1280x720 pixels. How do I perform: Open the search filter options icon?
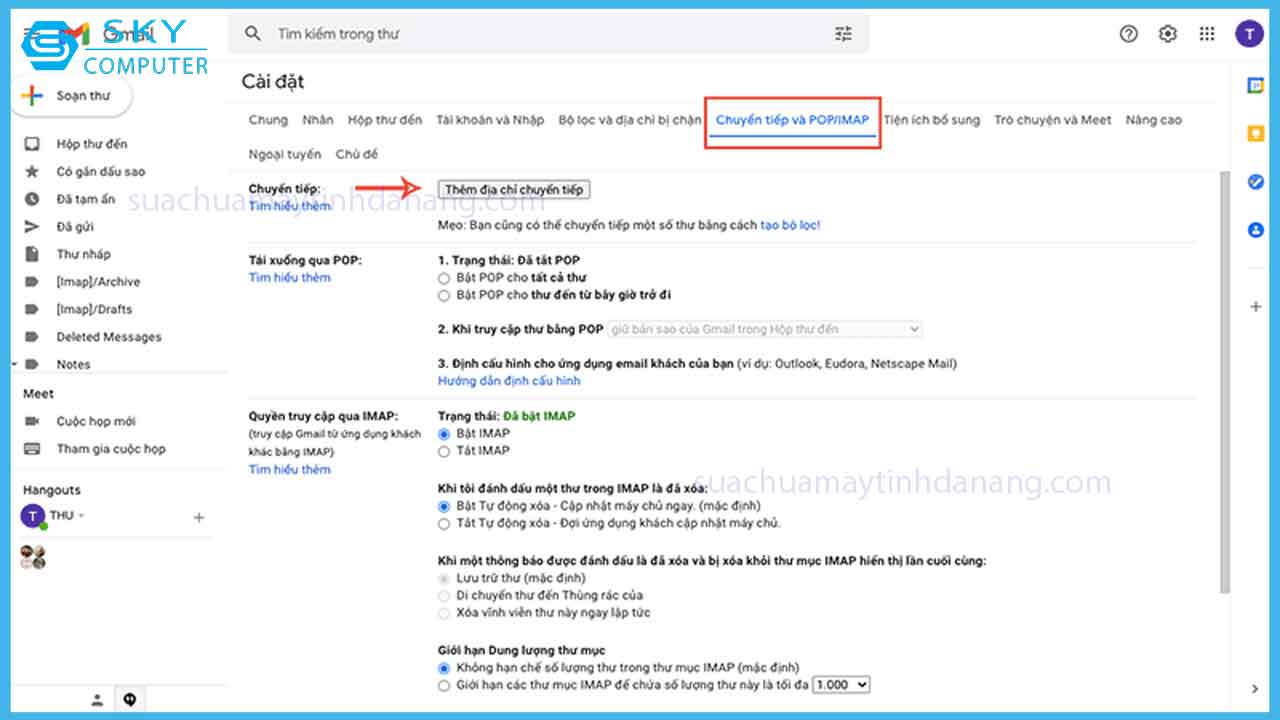843,34
